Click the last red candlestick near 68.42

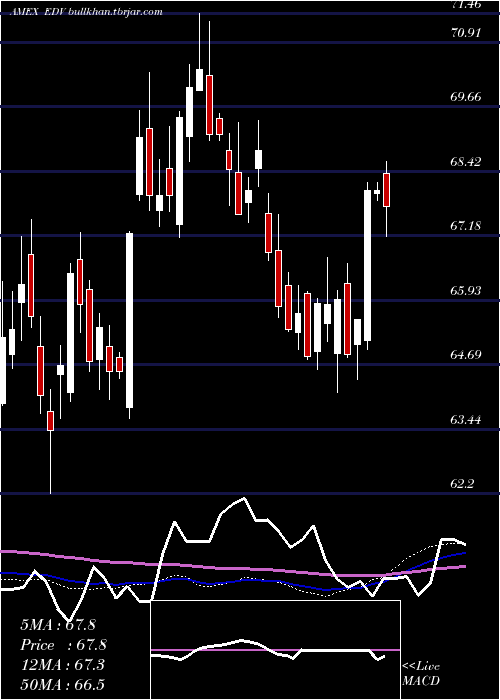(387, 190)
